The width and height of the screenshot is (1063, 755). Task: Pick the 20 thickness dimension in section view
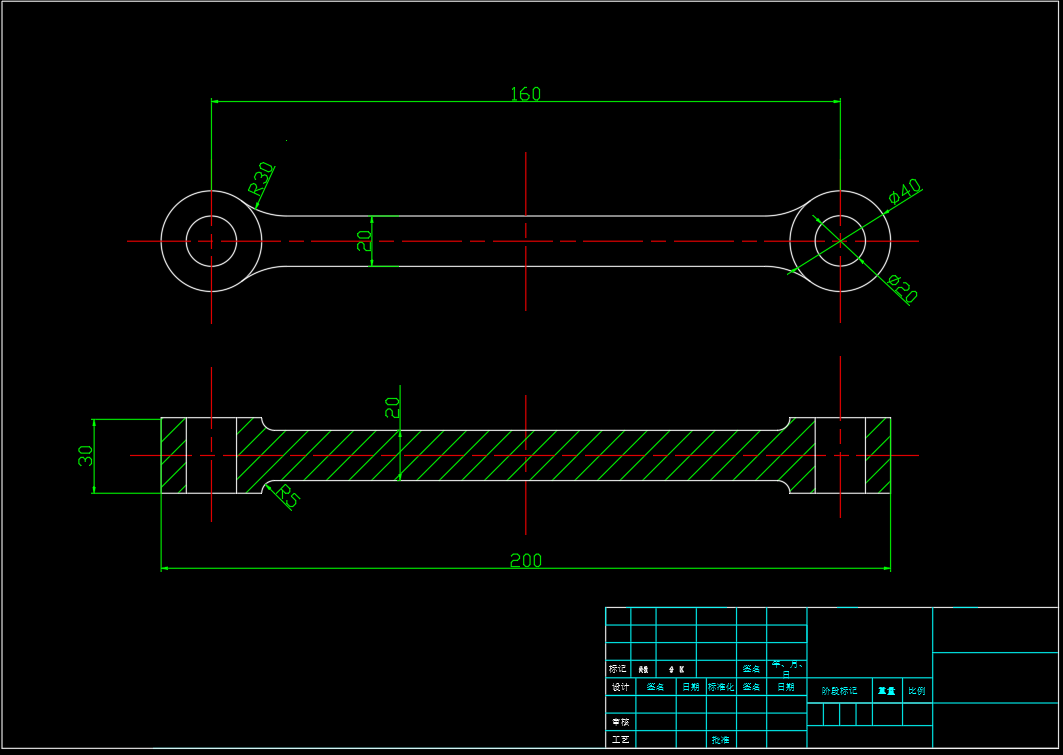tap(392, 407)
